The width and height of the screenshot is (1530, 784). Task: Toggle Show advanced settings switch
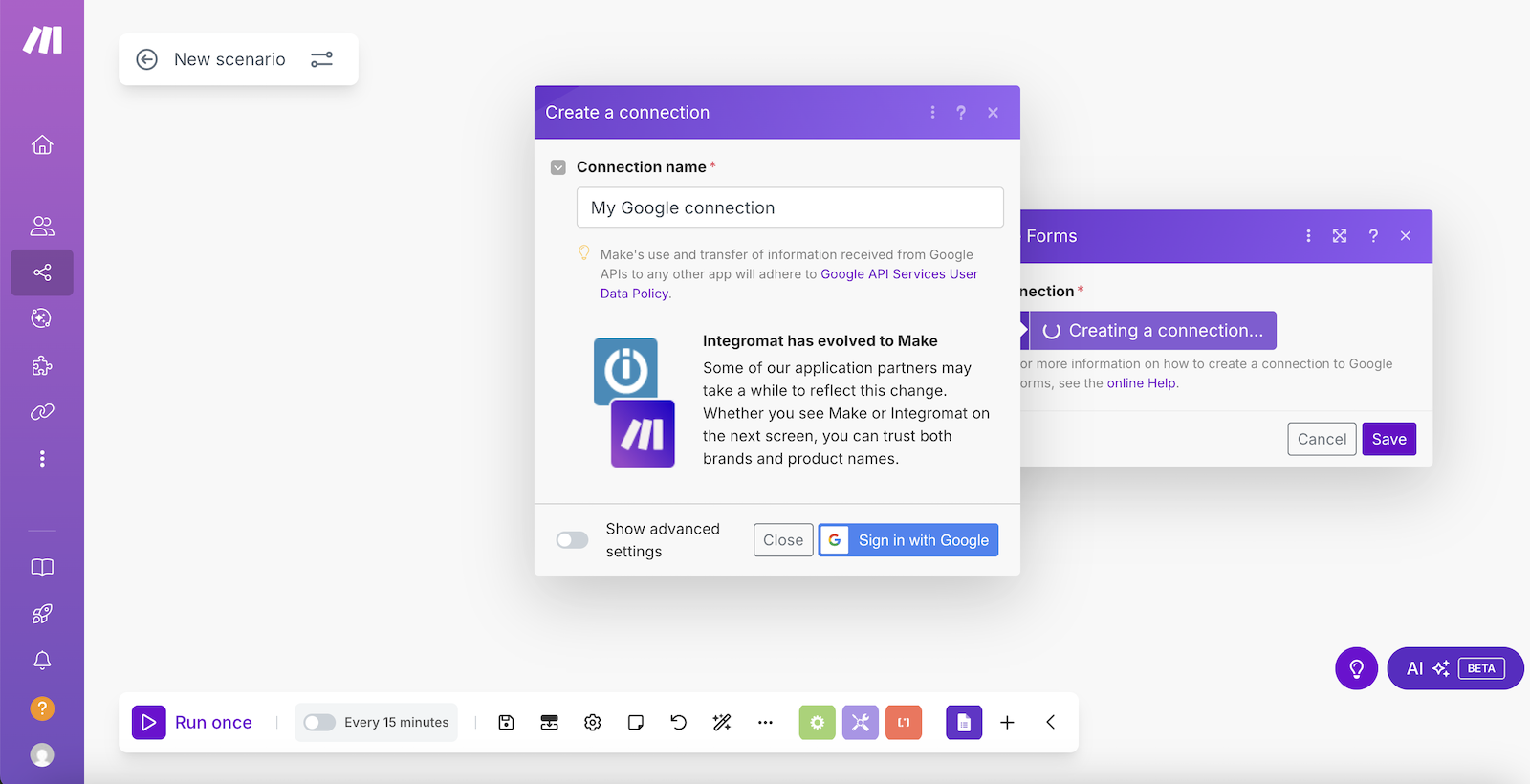[572, 540]
